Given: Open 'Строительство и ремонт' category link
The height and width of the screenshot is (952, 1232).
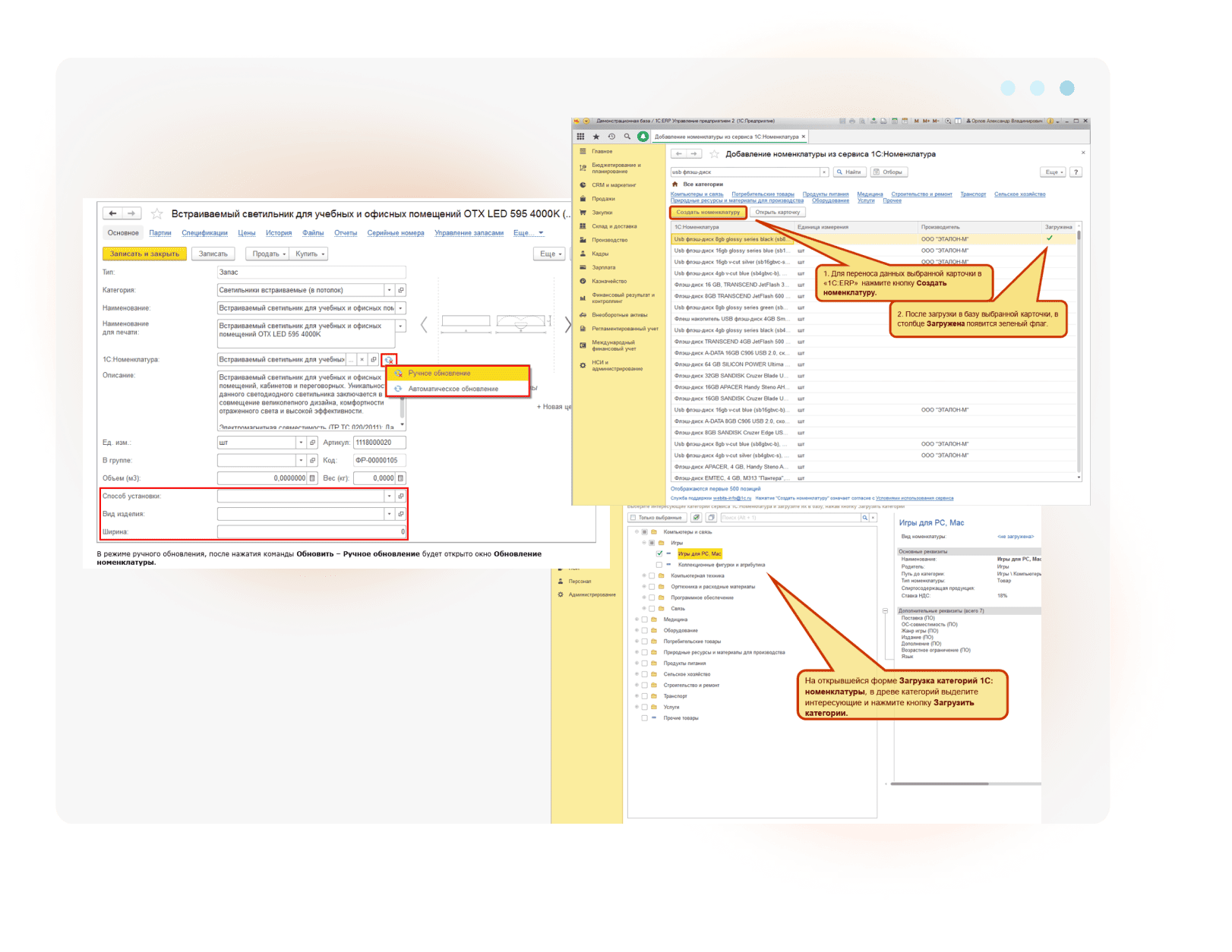Looking at the screenshot, I should point(921,194).
